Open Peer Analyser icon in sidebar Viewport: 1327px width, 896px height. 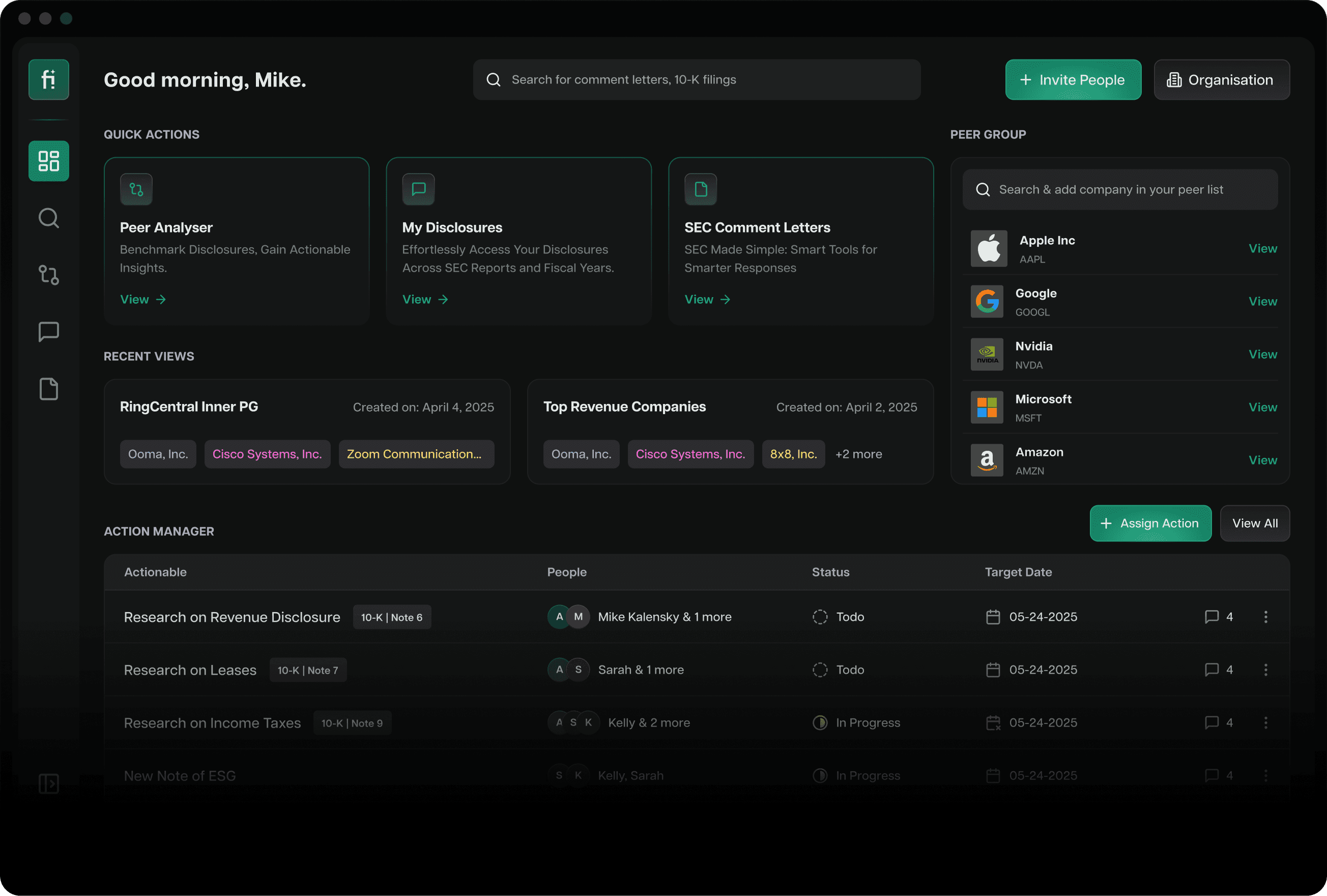click(x=48, y=275)
